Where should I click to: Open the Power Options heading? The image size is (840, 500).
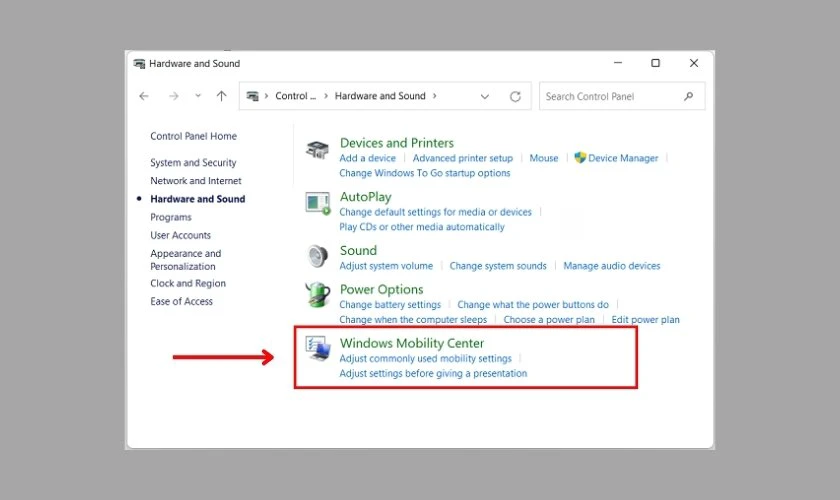point(381,289)
